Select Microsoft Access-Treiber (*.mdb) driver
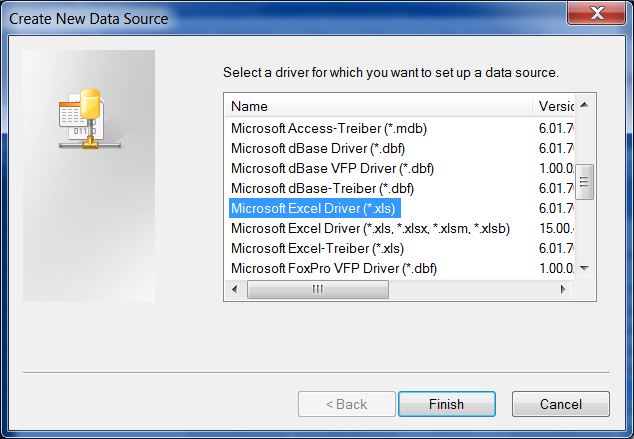 [329, 129]
